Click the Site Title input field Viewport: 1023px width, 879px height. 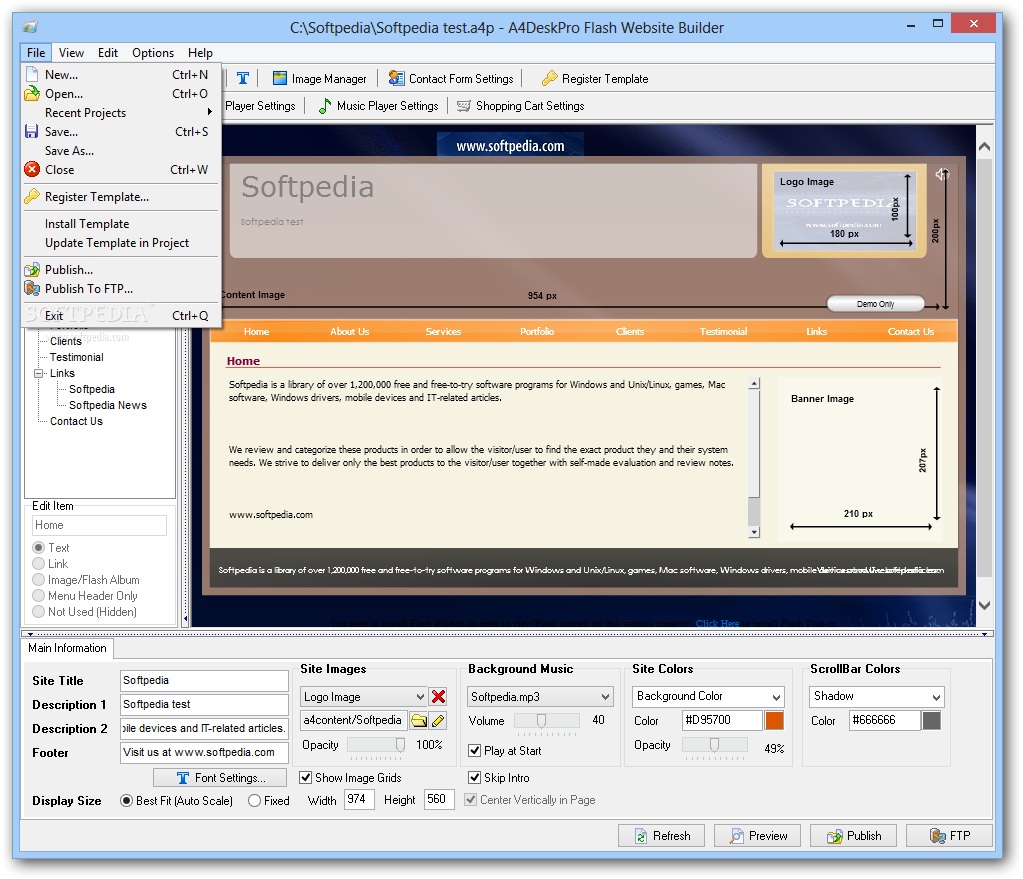point(204,681)
